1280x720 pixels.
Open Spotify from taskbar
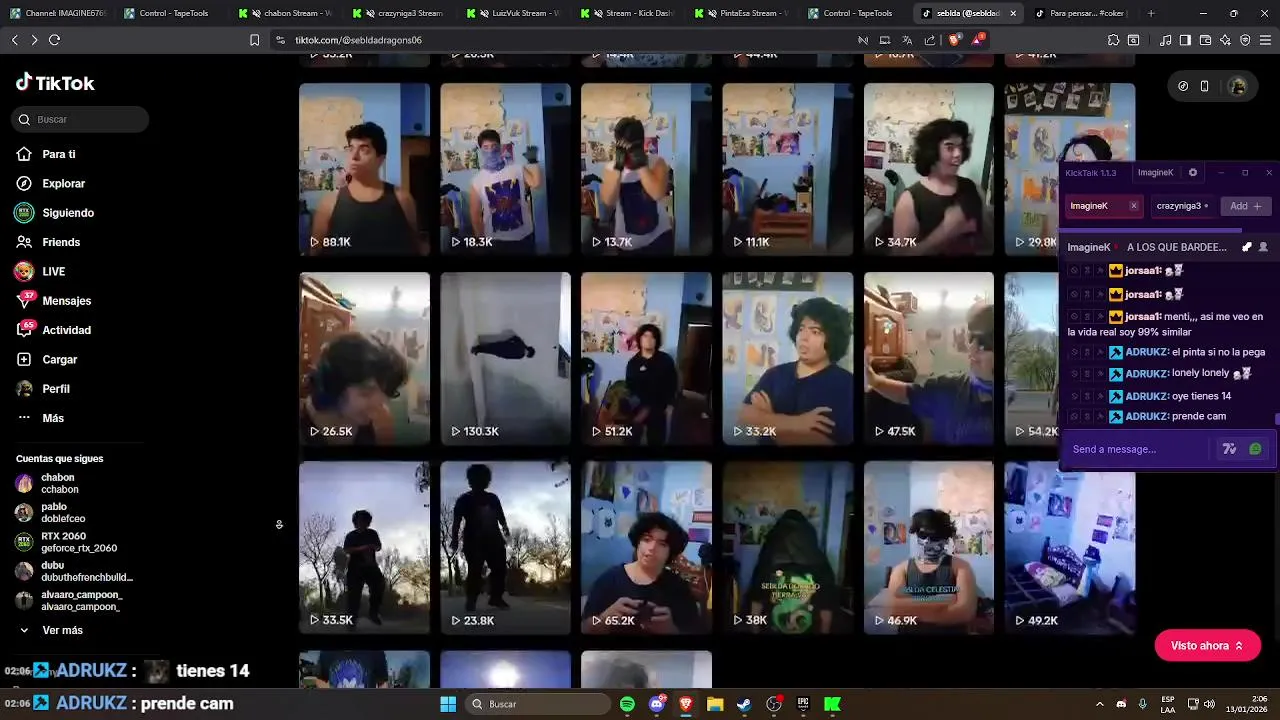[627, 704]
